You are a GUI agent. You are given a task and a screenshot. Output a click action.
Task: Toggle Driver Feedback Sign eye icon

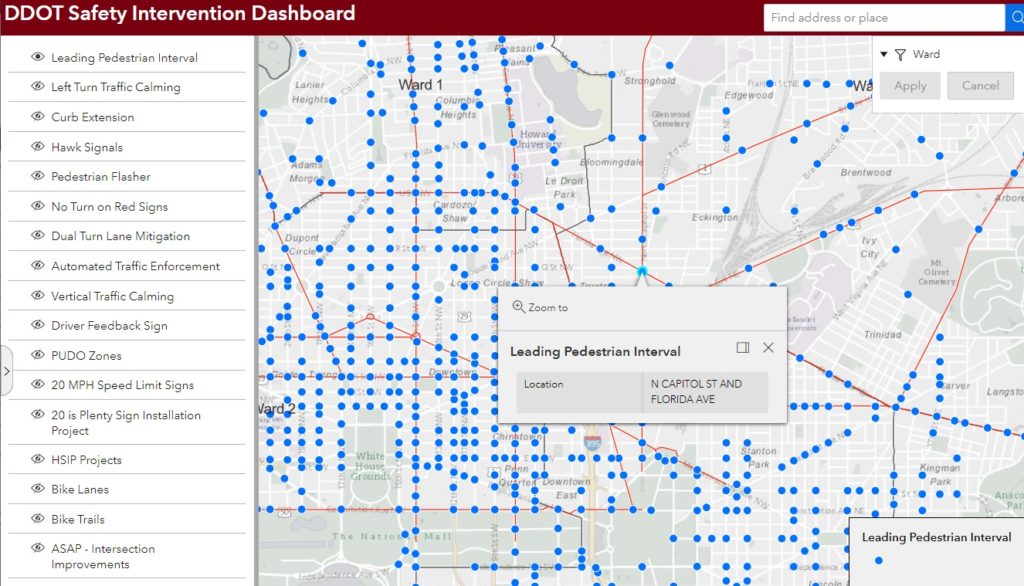pos(38,325)
